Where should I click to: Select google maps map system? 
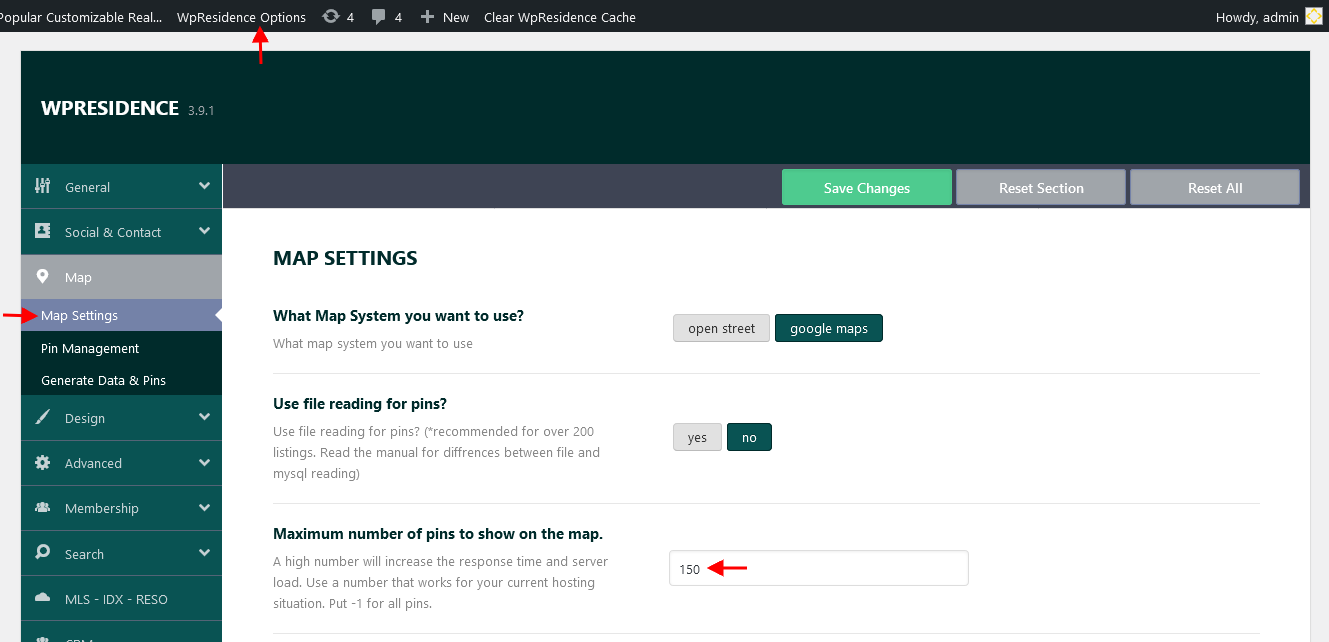click(x=829, y=328)
